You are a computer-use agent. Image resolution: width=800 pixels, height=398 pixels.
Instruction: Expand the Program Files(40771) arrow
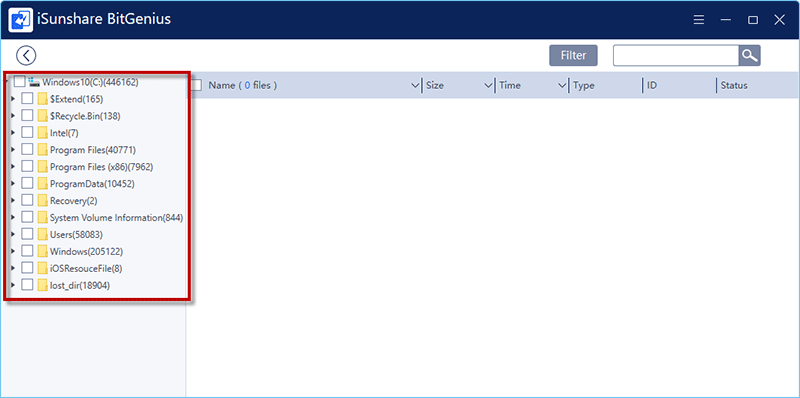tap(13, 150)
